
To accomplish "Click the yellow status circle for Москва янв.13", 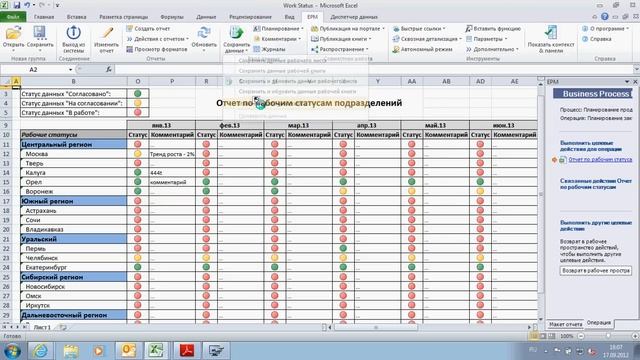I will 138,153.
